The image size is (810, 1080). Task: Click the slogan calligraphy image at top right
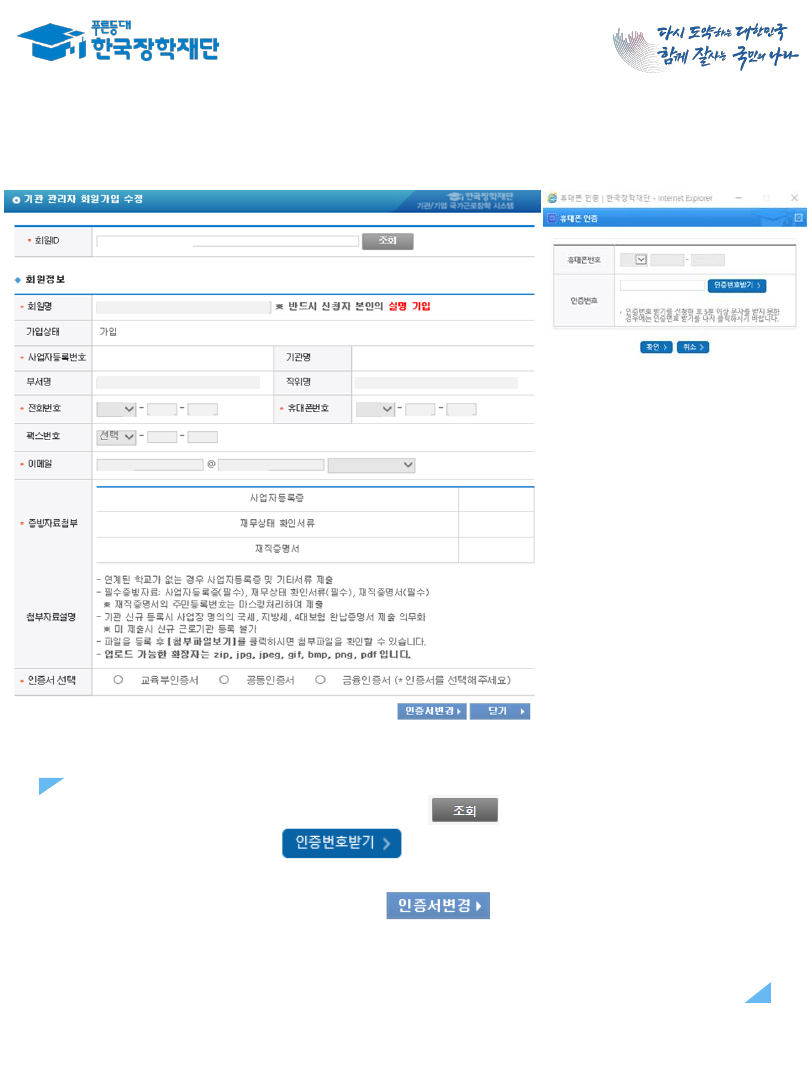coord(698,46)
